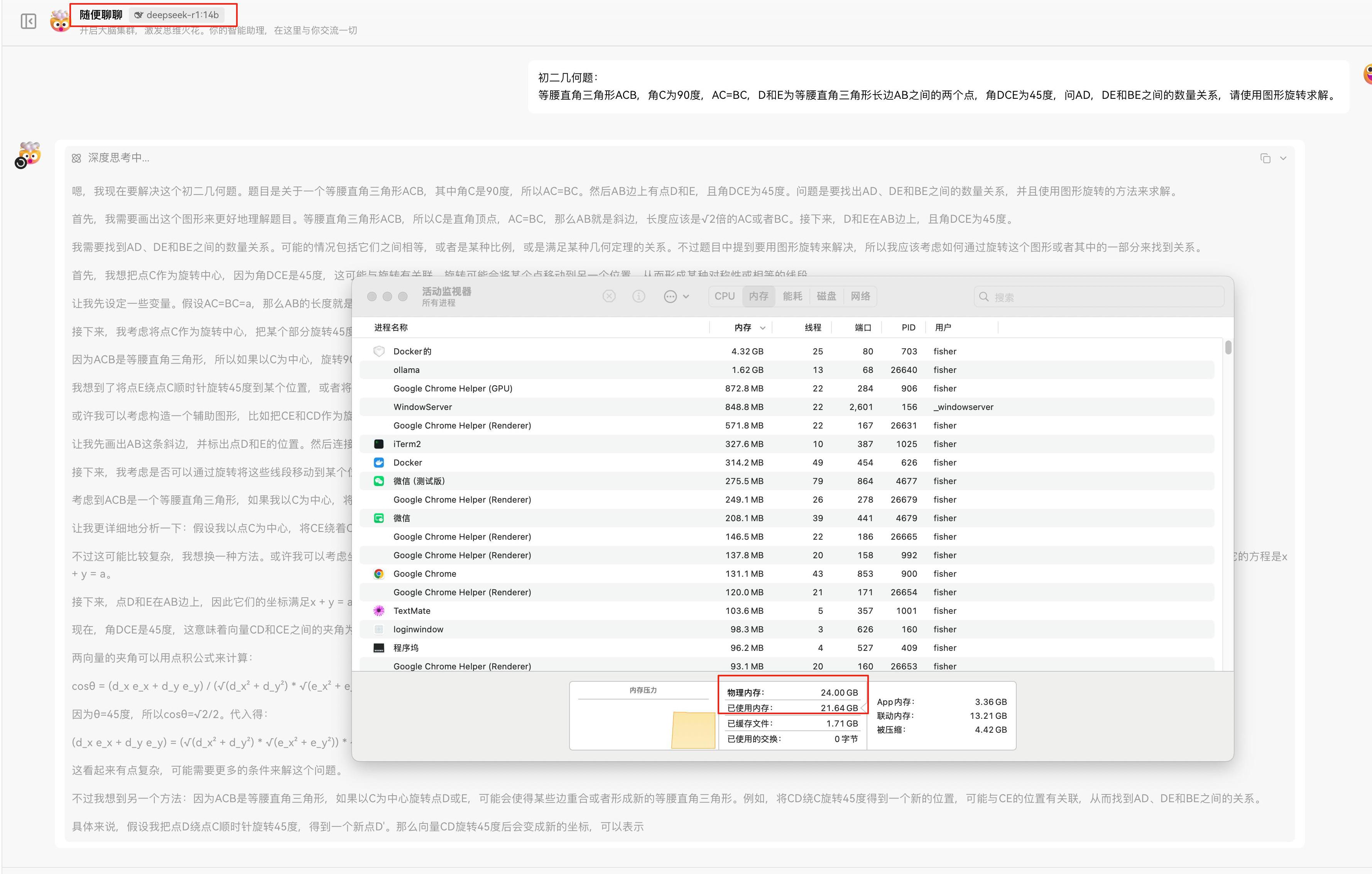The image size is (1372, 874).
Task: Collapse the left sidebar panel icon
Action: click(x=28, y=22)
